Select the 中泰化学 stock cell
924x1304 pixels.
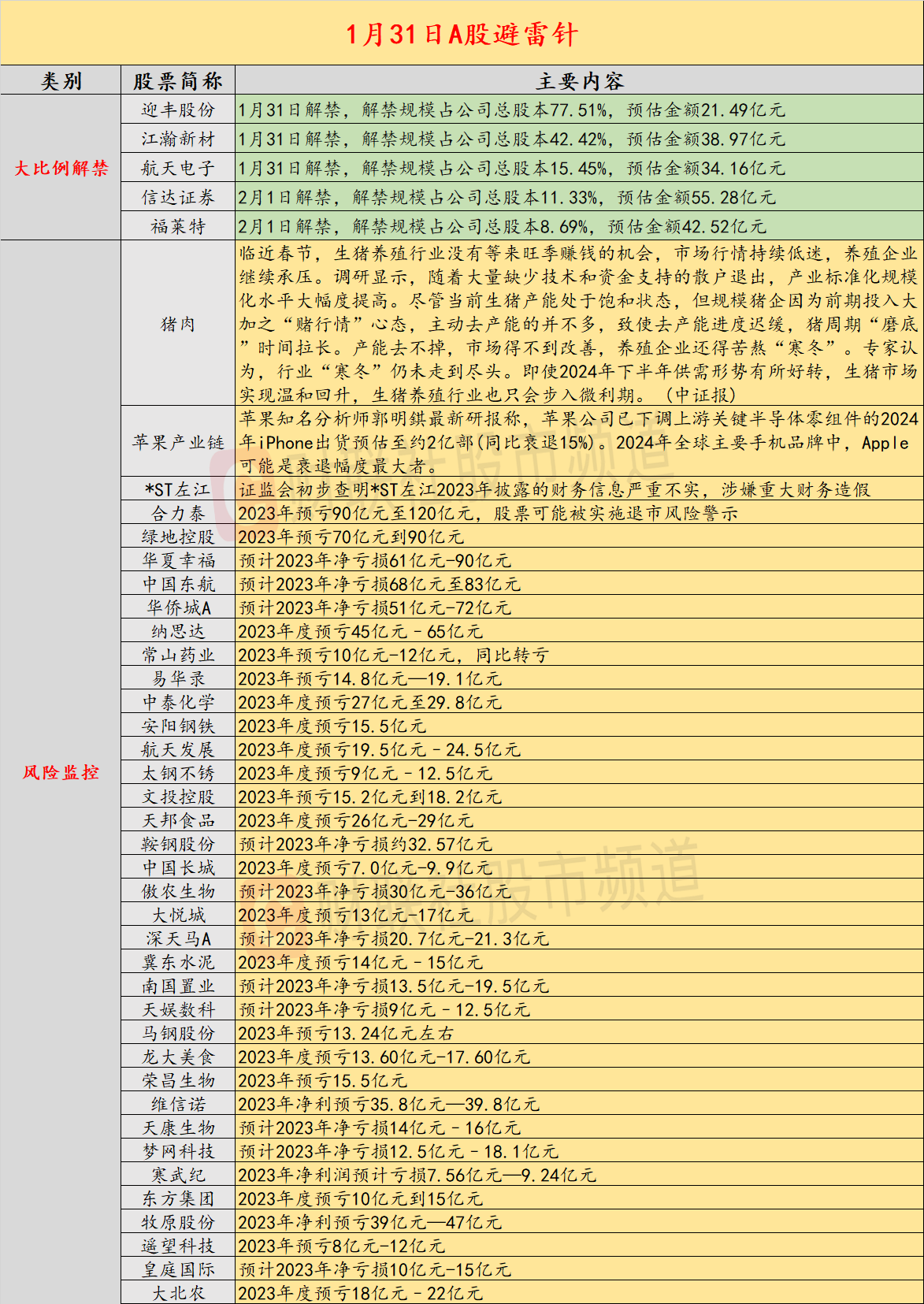[178, 702]
